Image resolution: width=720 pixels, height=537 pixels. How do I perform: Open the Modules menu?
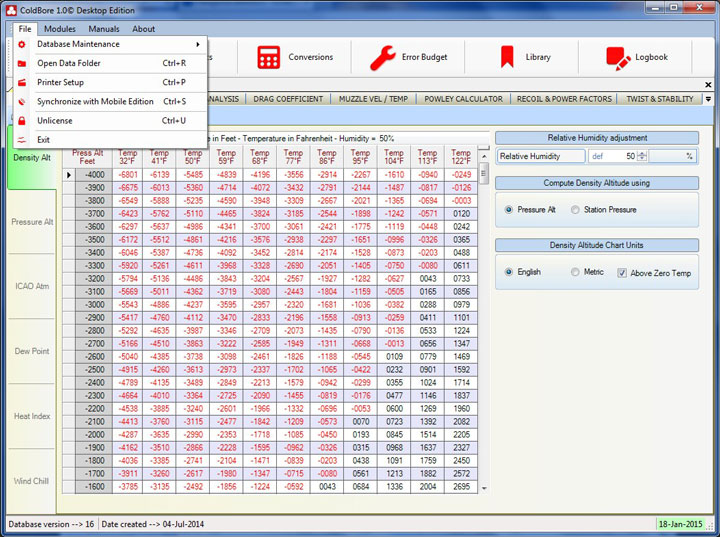click(x=60, y=29)
